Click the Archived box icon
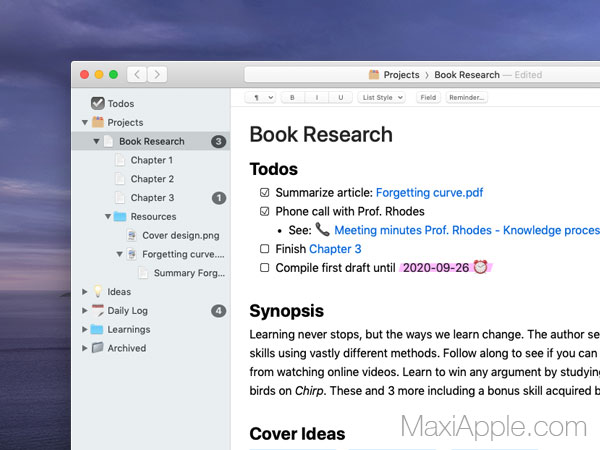 click(98, 348)
